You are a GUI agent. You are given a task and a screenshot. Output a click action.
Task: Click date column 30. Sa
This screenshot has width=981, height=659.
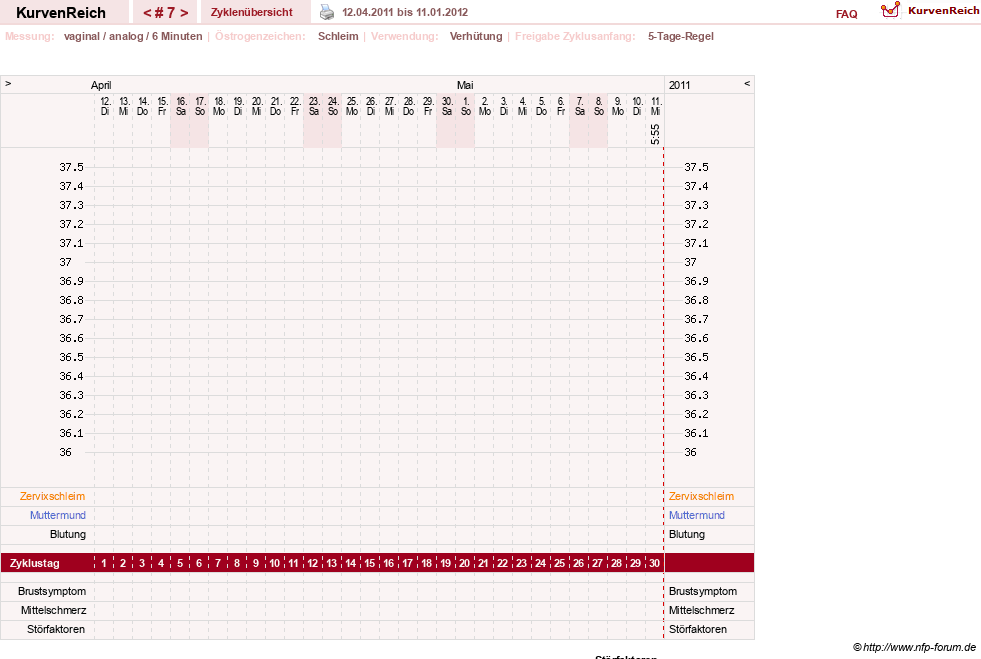447,106
